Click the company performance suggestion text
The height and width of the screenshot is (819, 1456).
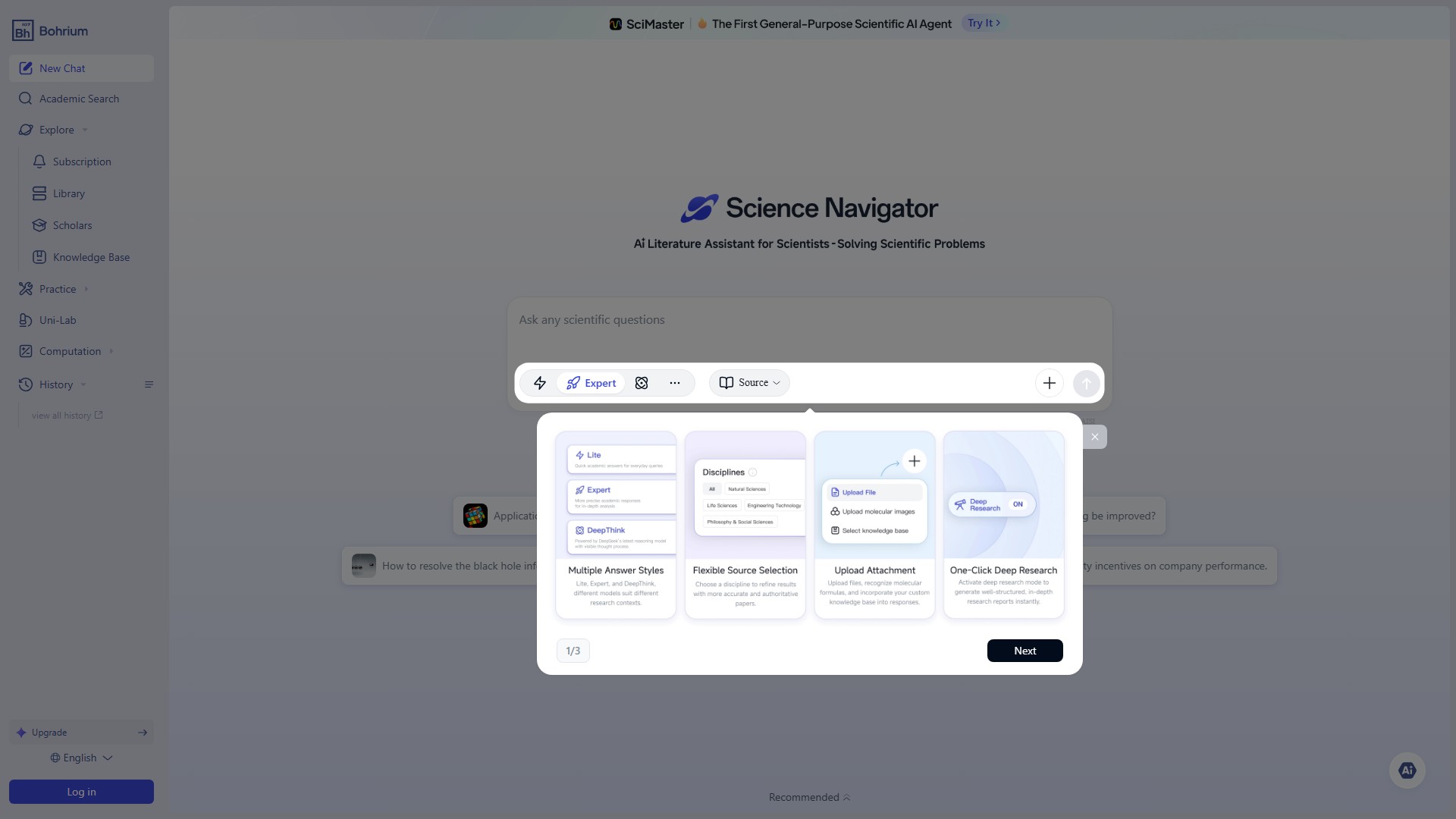1175,566
